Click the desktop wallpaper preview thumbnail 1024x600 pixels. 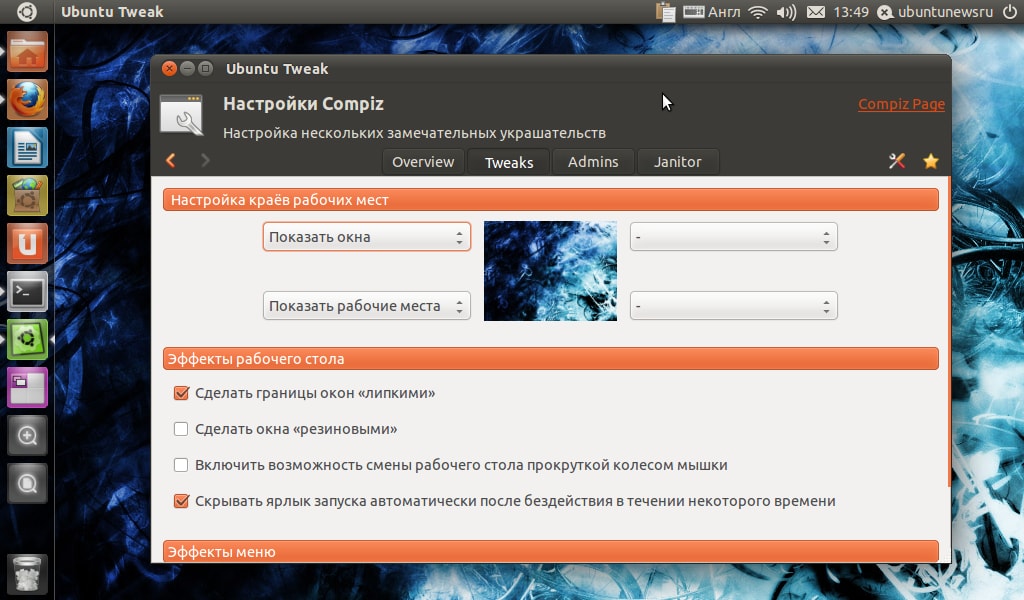(550, 271)
